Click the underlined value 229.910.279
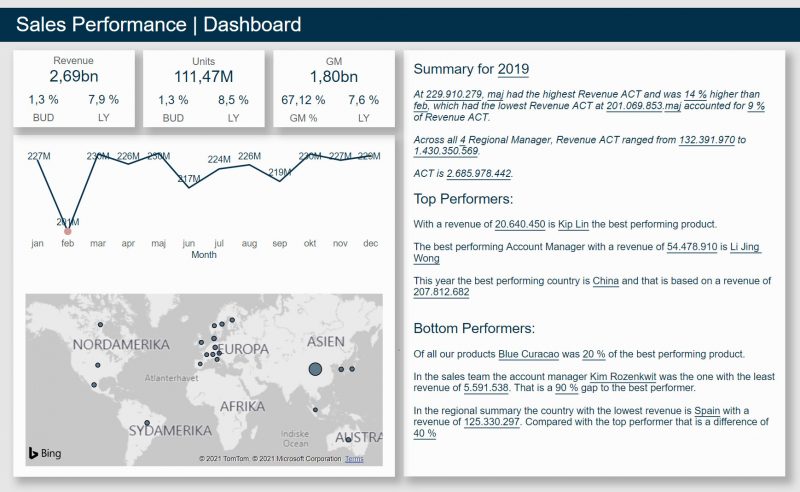This screenshot has width=800, height=492. [454, 94]
